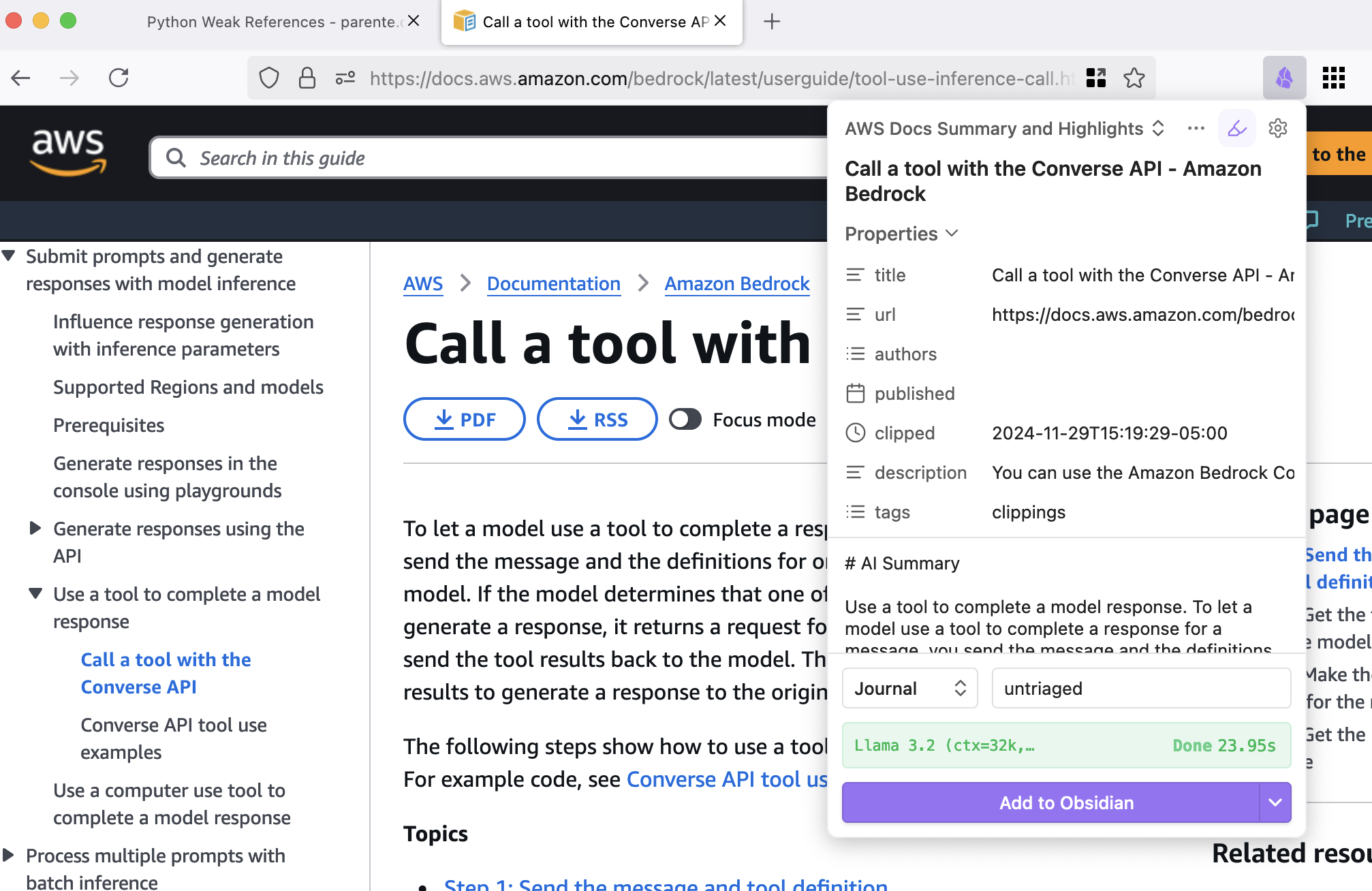Go forward with the forward arrow
Viewport: 1372px width, 891px height.
[69, 78]
